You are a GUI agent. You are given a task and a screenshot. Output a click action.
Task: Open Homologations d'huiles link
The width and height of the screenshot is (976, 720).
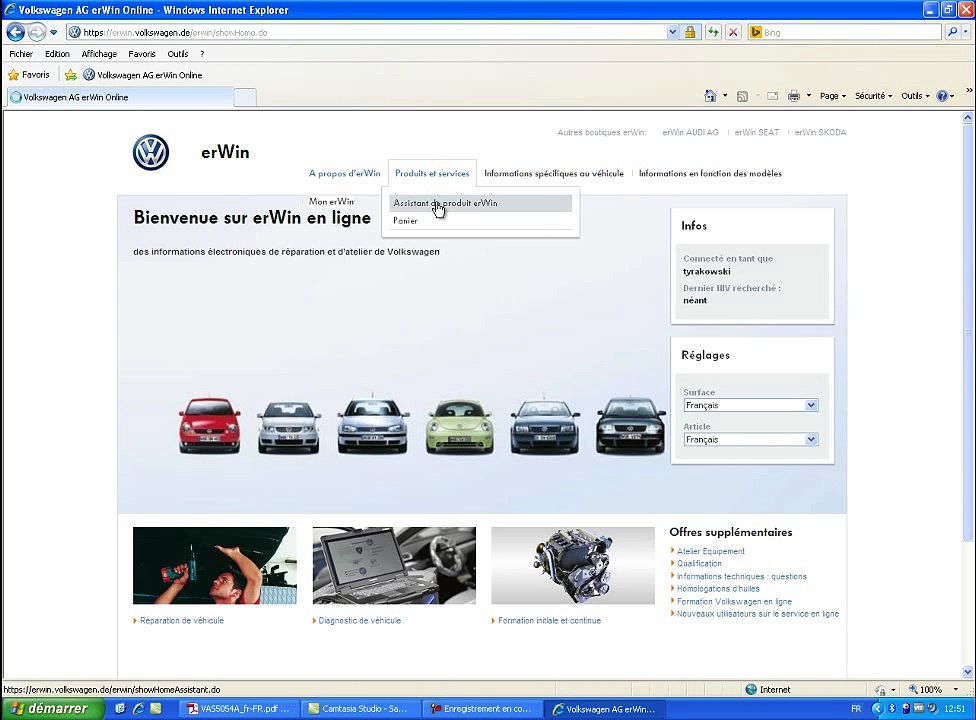(718, 589)
